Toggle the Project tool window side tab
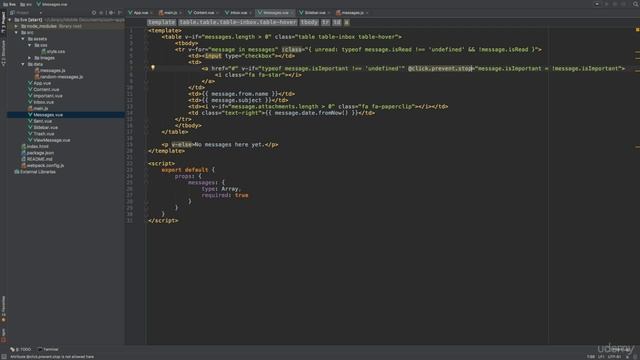The height and width of the screenshot is (360, 640). [x=3, y=22]
